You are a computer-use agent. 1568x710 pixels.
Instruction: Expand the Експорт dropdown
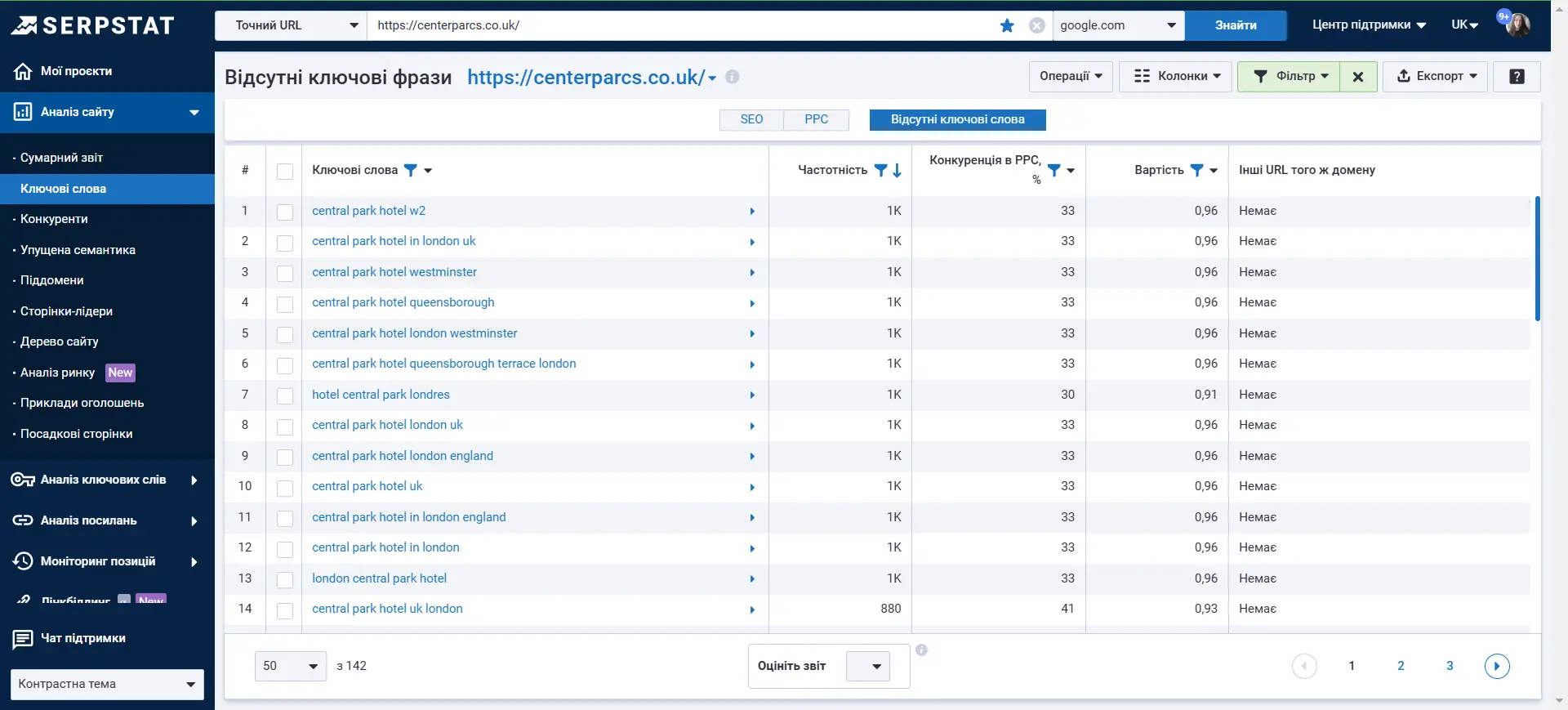(x=1435, y=77)
